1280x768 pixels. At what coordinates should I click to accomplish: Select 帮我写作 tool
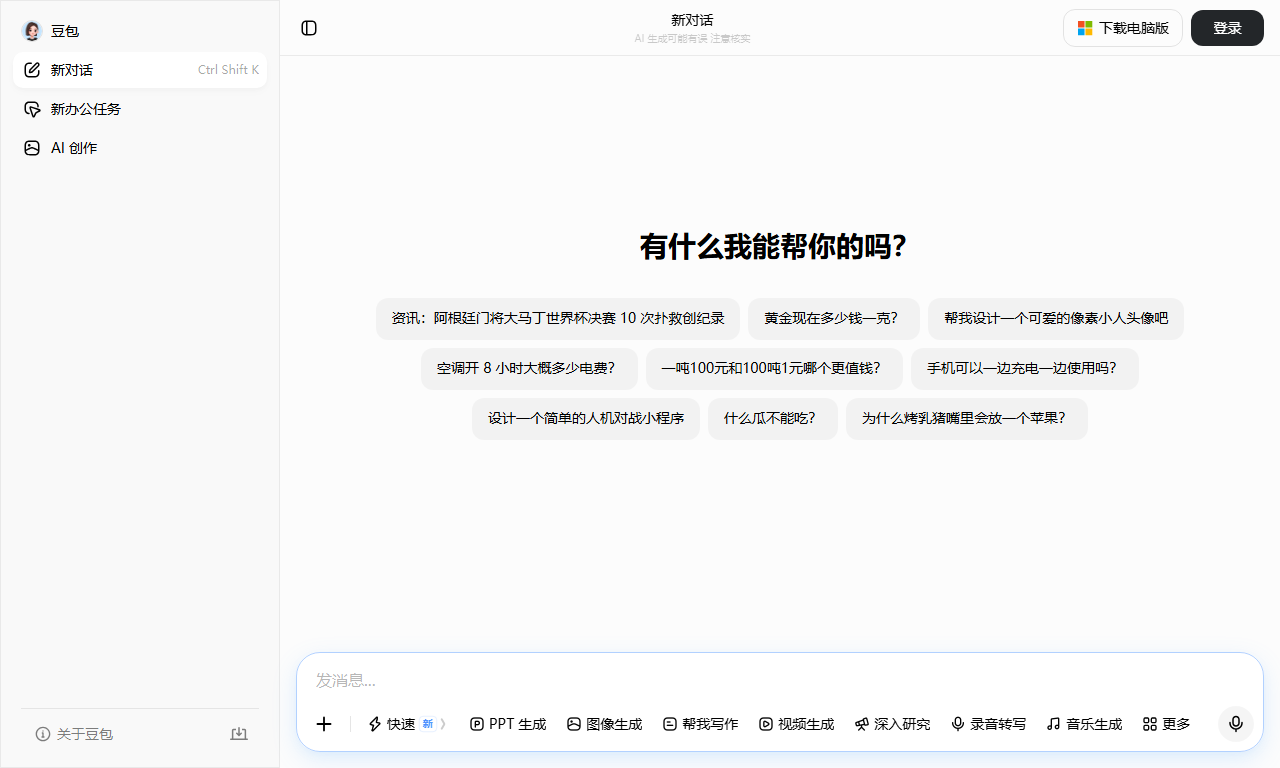pos(701,724)
